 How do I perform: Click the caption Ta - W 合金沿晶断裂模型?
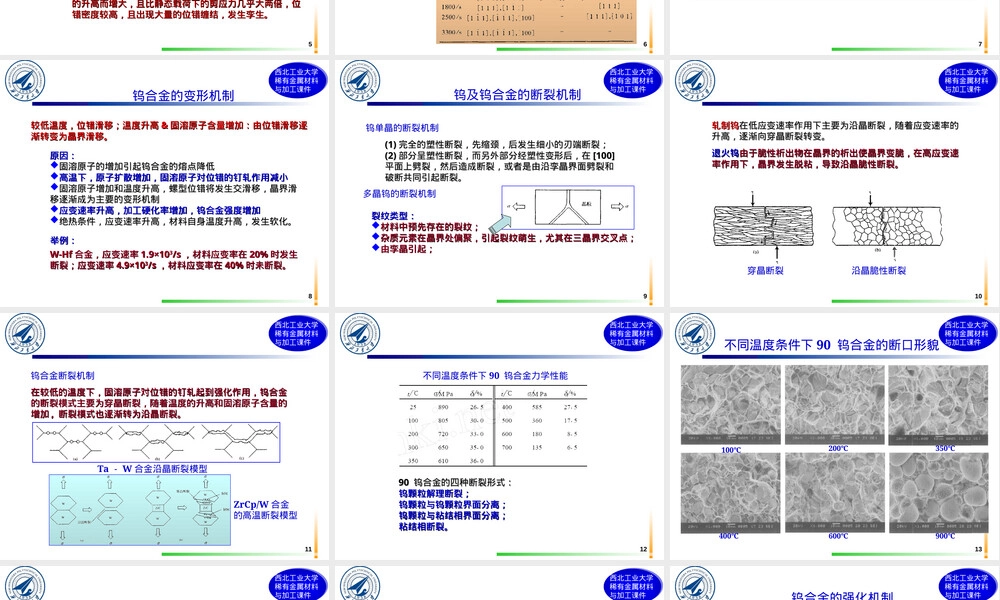pos(152,468)
